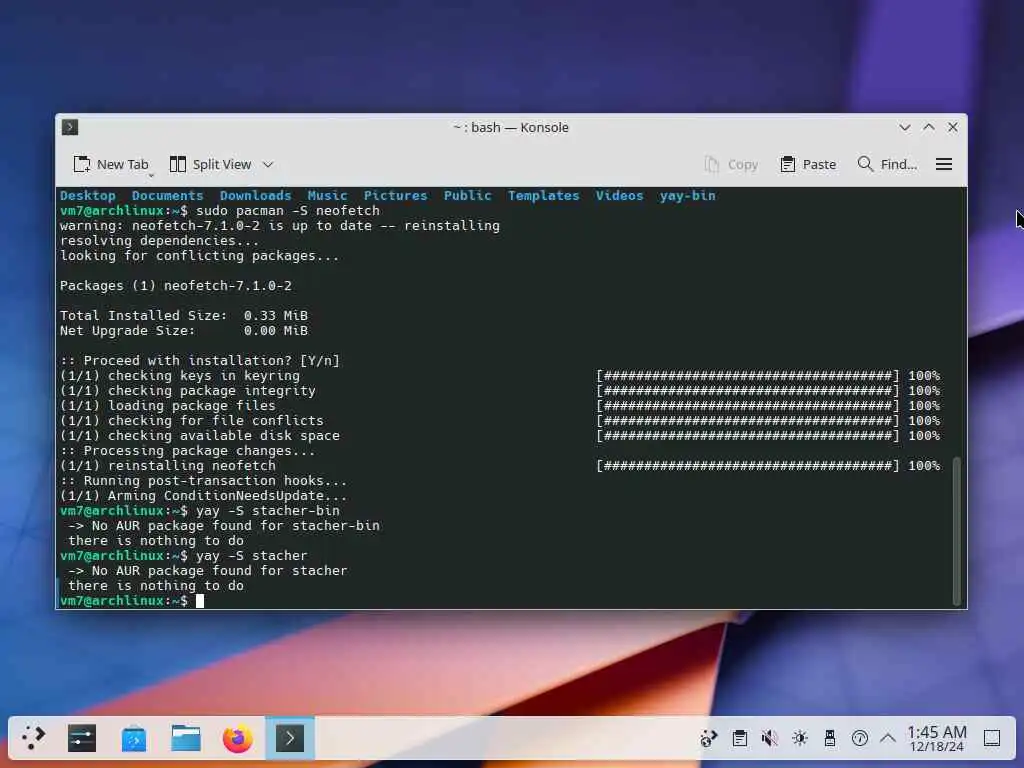
Task: Launch Firefox from the taskbar
Action: (x=238, y=739)
